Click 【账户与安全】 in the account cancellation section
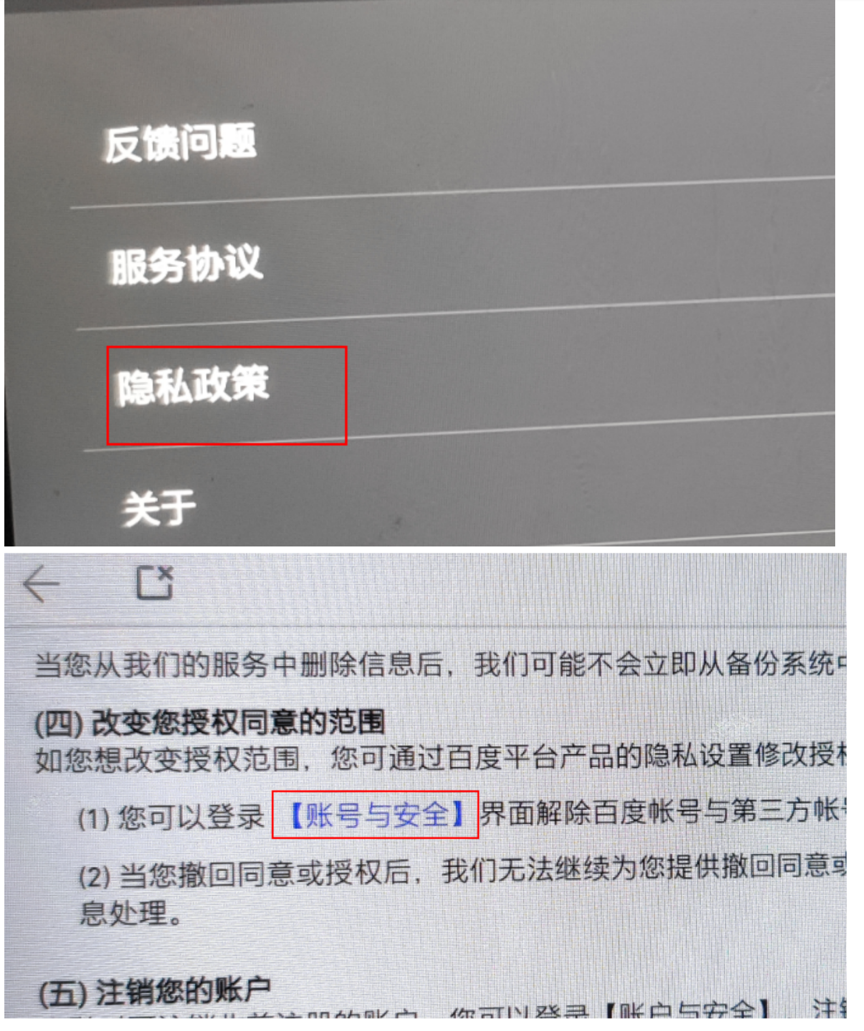864x1031 pixels. coord(686,1011)
